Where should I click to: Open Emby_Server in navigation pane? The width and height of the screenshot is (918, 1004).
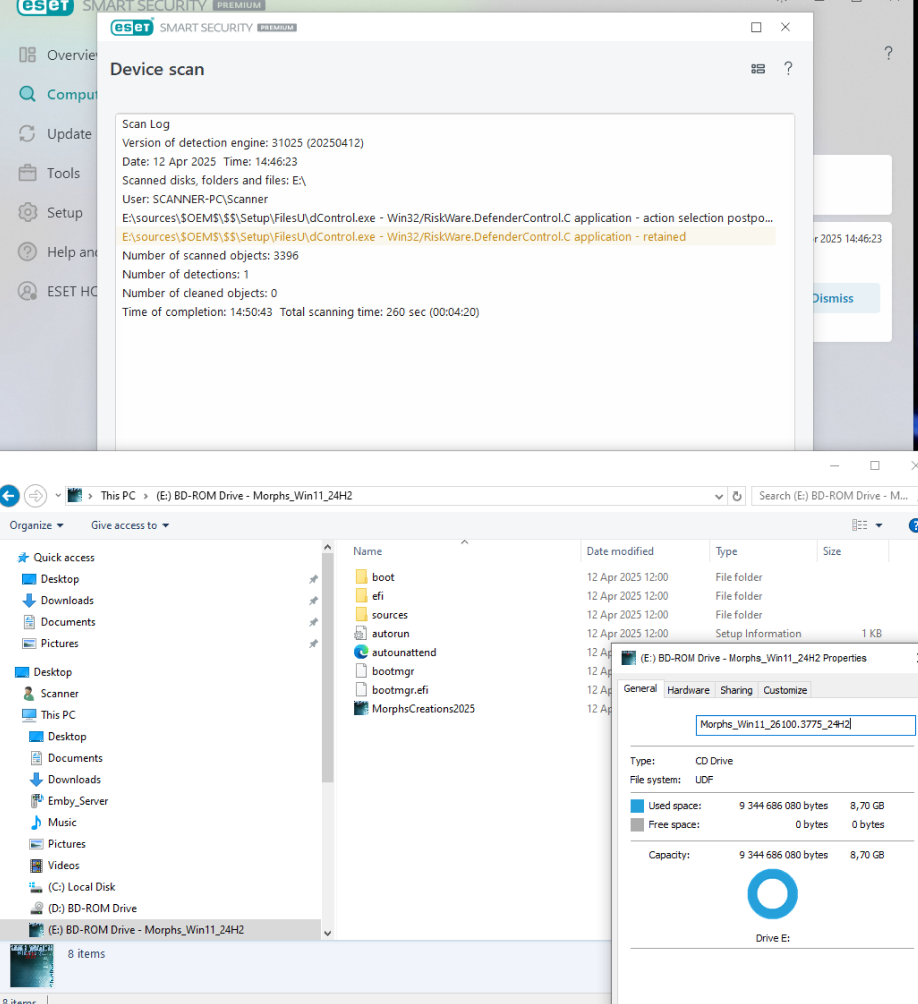(77, 801)
